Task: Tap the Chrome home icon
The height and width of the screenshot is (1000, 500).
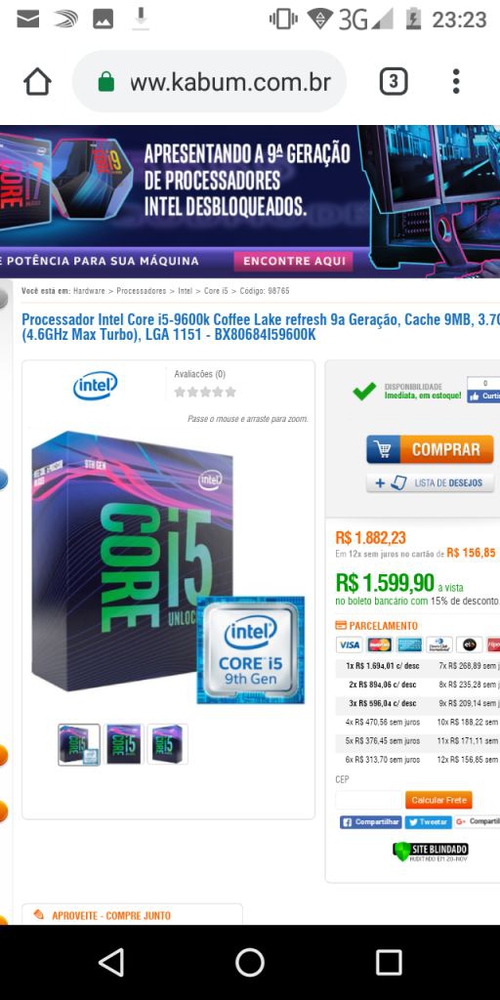Action: (37, 82)
